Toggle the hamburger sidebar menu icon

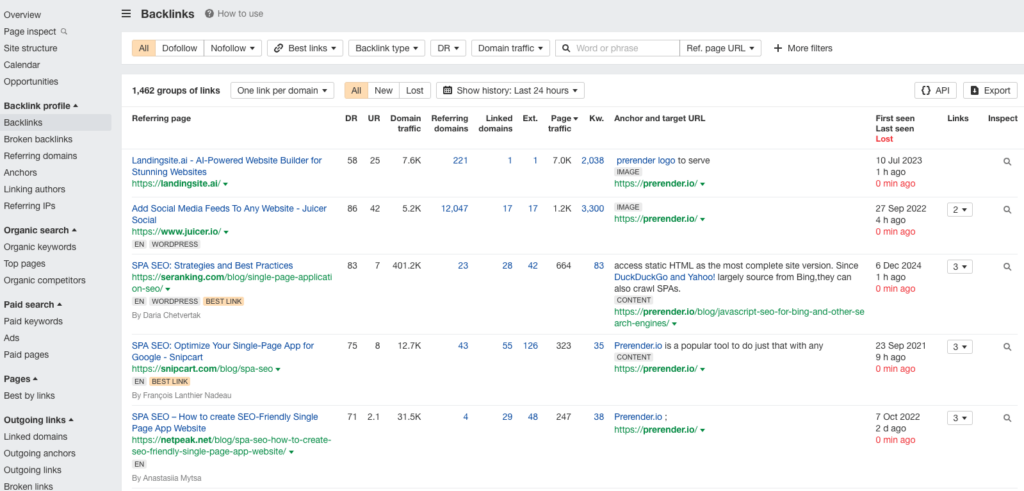point(126,14)
